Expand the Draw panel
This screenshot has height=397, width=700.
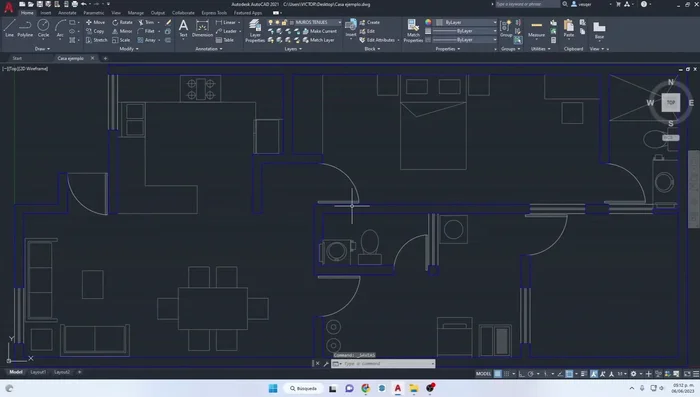click(x=42, y=49)
